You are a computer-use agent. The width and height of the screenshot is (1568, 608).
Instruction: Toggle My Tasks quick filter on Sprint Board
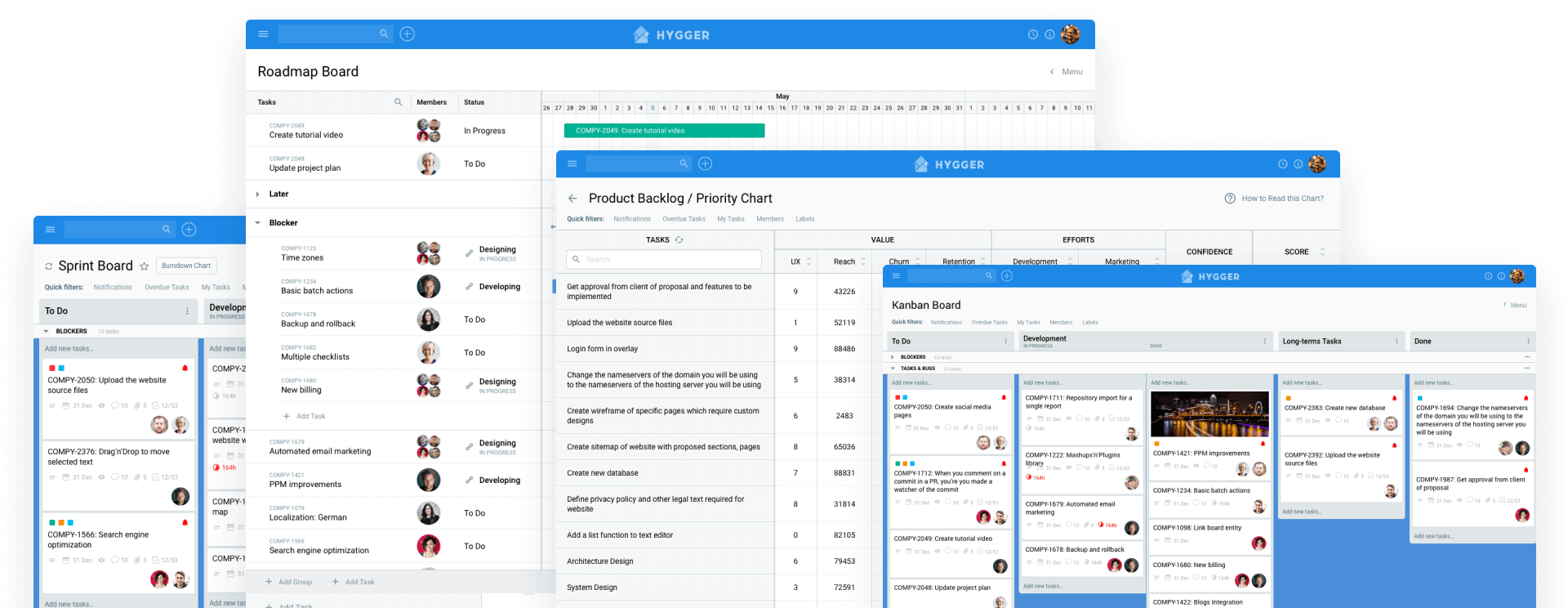click(x=216, y=288)
